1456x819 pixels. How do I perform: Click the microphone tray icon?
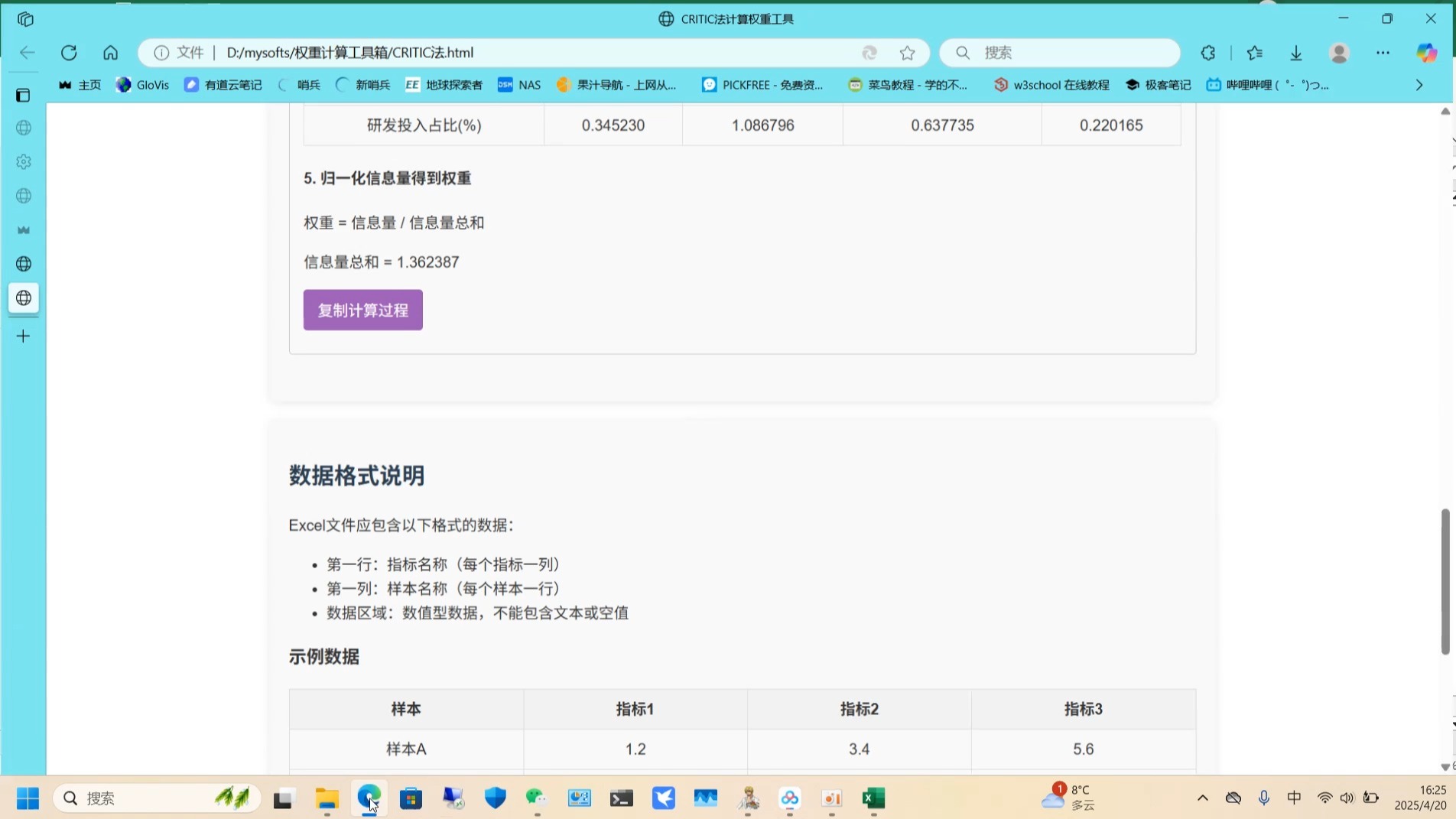pos(1263,798)
